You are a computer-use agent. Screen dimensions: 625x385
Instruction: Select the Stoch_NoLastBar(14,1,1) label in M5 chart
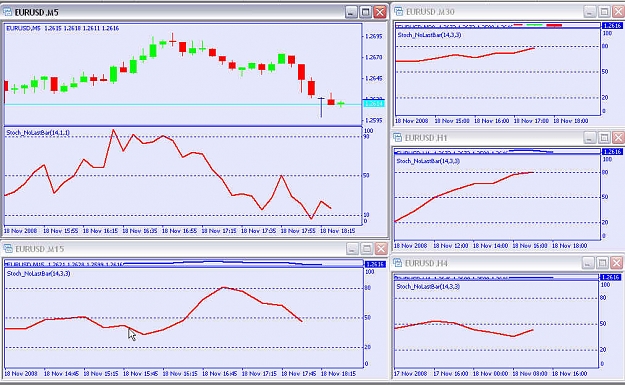click(38, 132)
